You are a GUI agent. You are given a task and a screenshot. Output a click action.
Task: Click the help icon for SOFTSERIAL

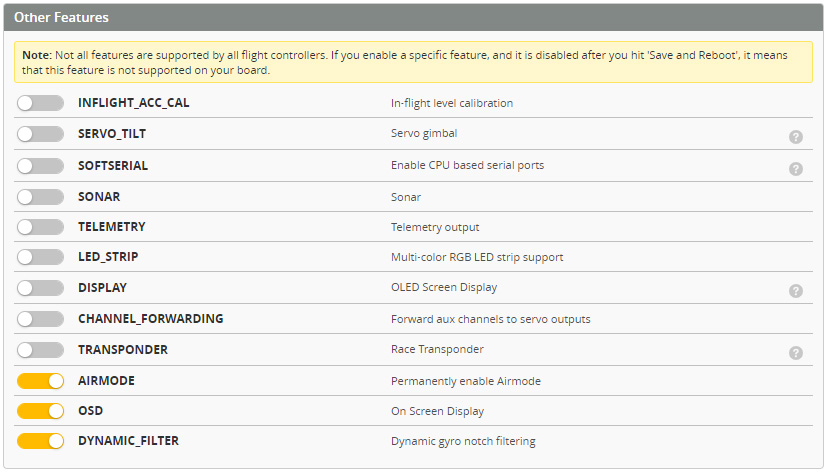point(796,168)
